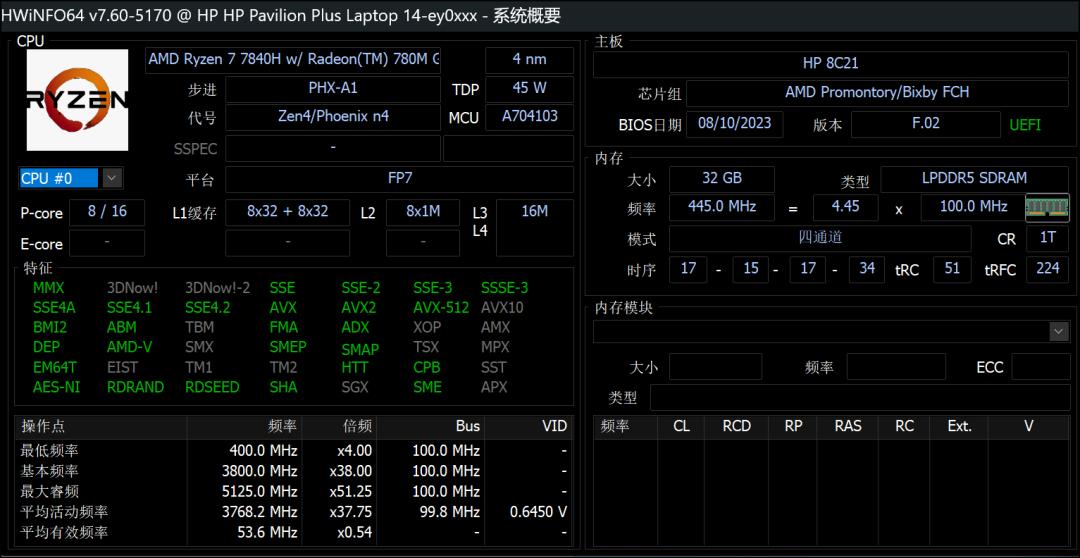Screen dimensions: 1080x558
Task: Click the Zen4/Phoenix n4 codename field
Action: pyautogui.click(x=333, y=117)
